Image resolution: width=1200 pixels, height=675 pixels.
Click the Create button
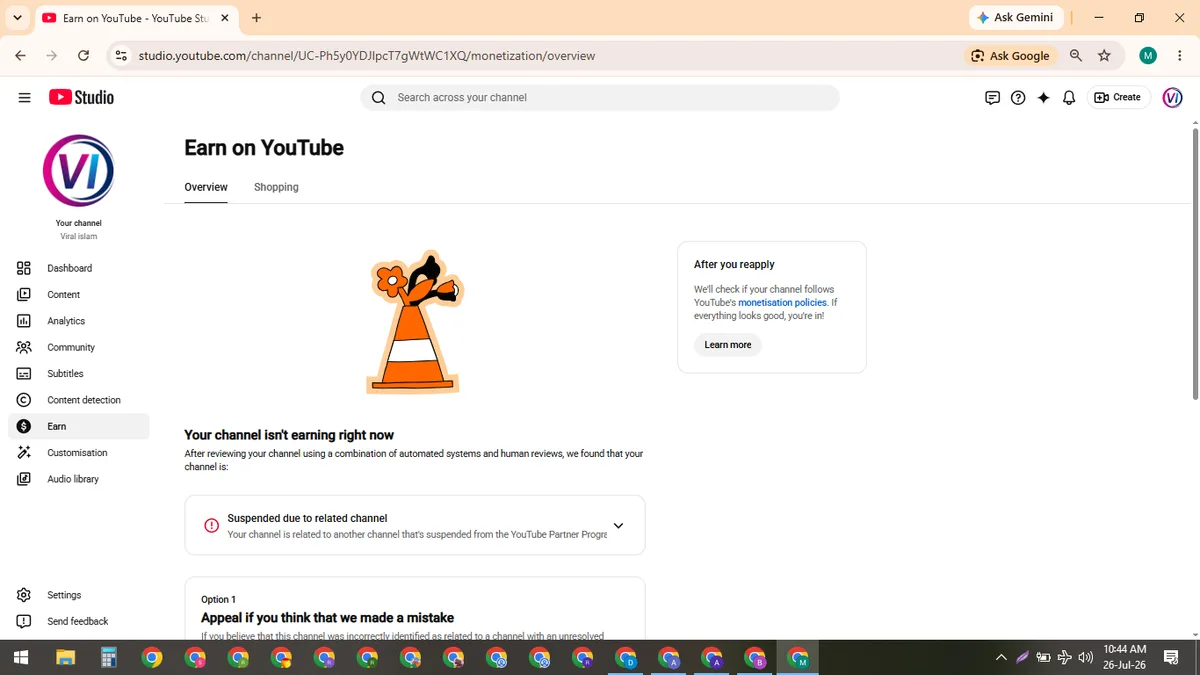tap(1117, 97)
